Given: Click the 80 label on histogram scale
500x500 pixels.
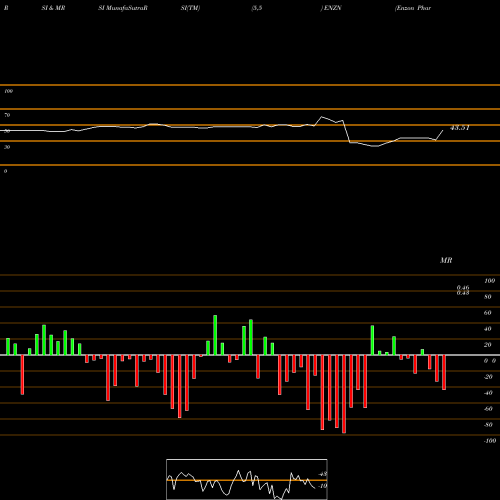Looking at the screenshot, I should point(488,297).
